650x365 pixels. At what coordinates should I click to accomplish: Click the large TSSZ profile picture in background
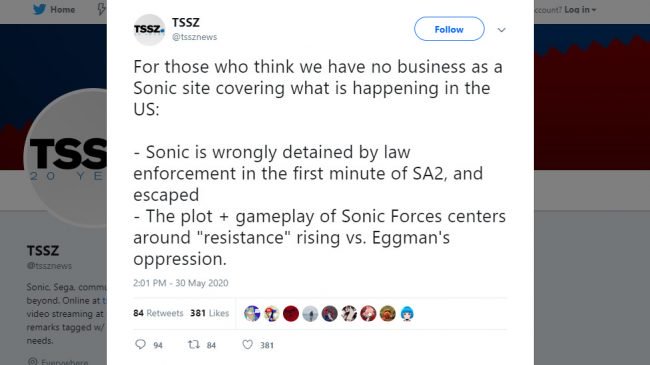(65, 158)
